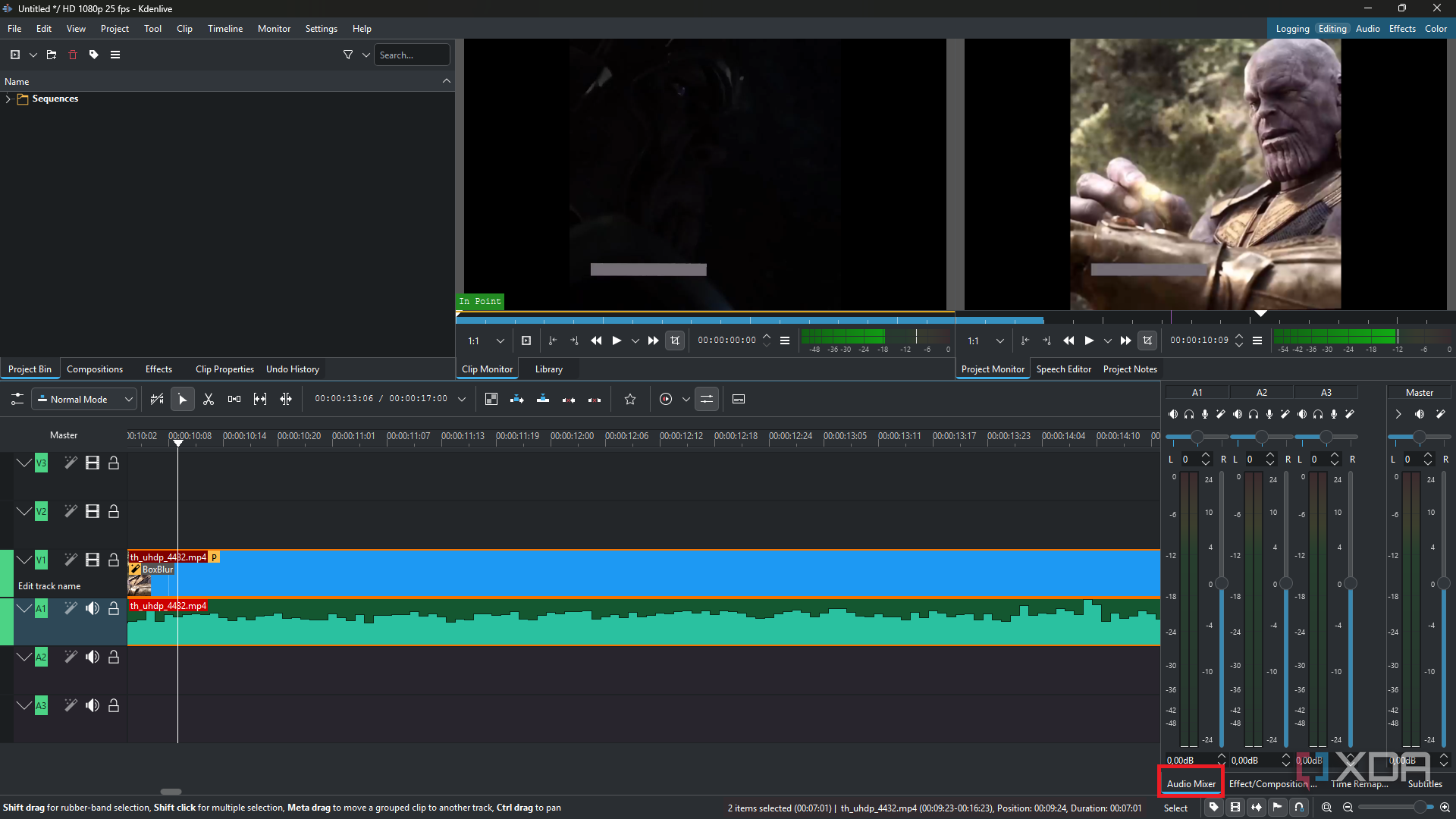1456x819 pixels.
Task: Mute the A1 track
Action: point(93,608)
